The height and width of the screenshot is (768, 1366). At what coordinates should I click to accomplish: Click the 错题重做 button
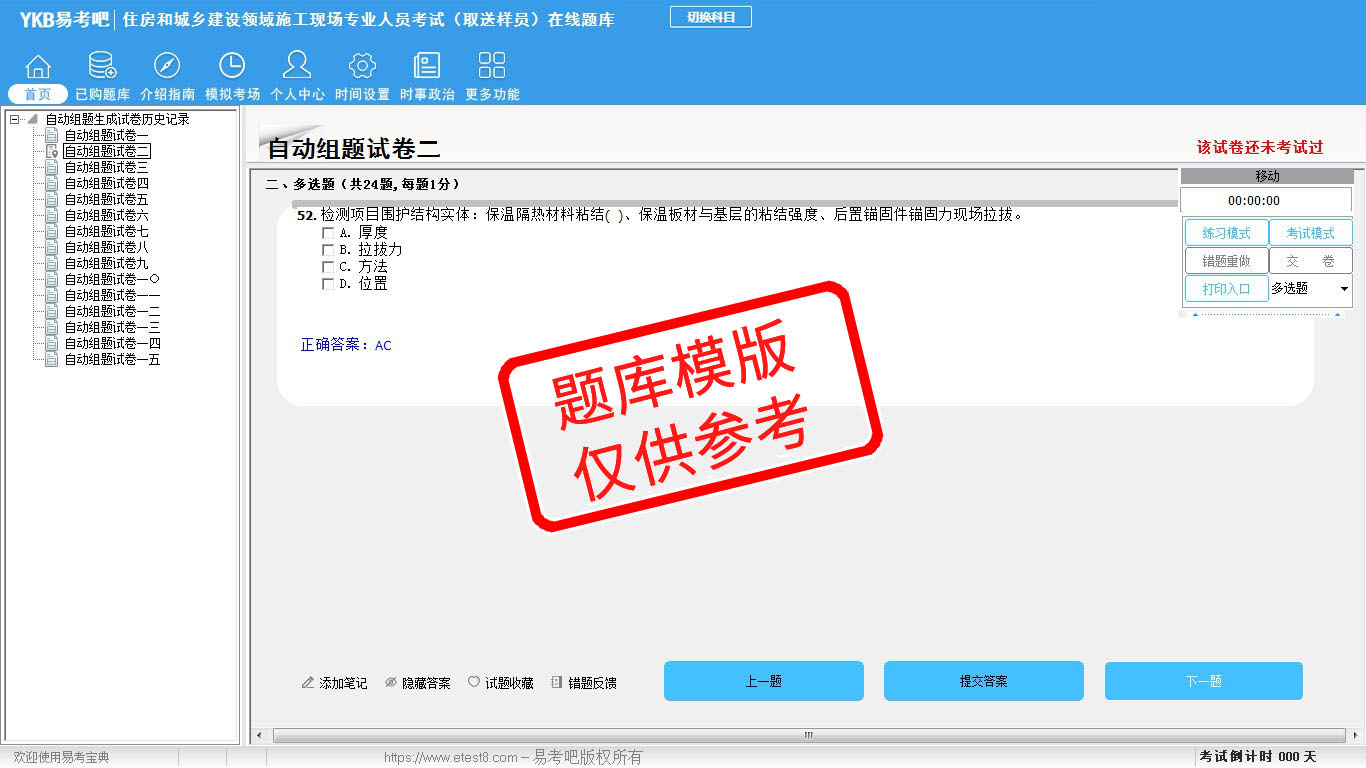click(x=1226, y=261)
